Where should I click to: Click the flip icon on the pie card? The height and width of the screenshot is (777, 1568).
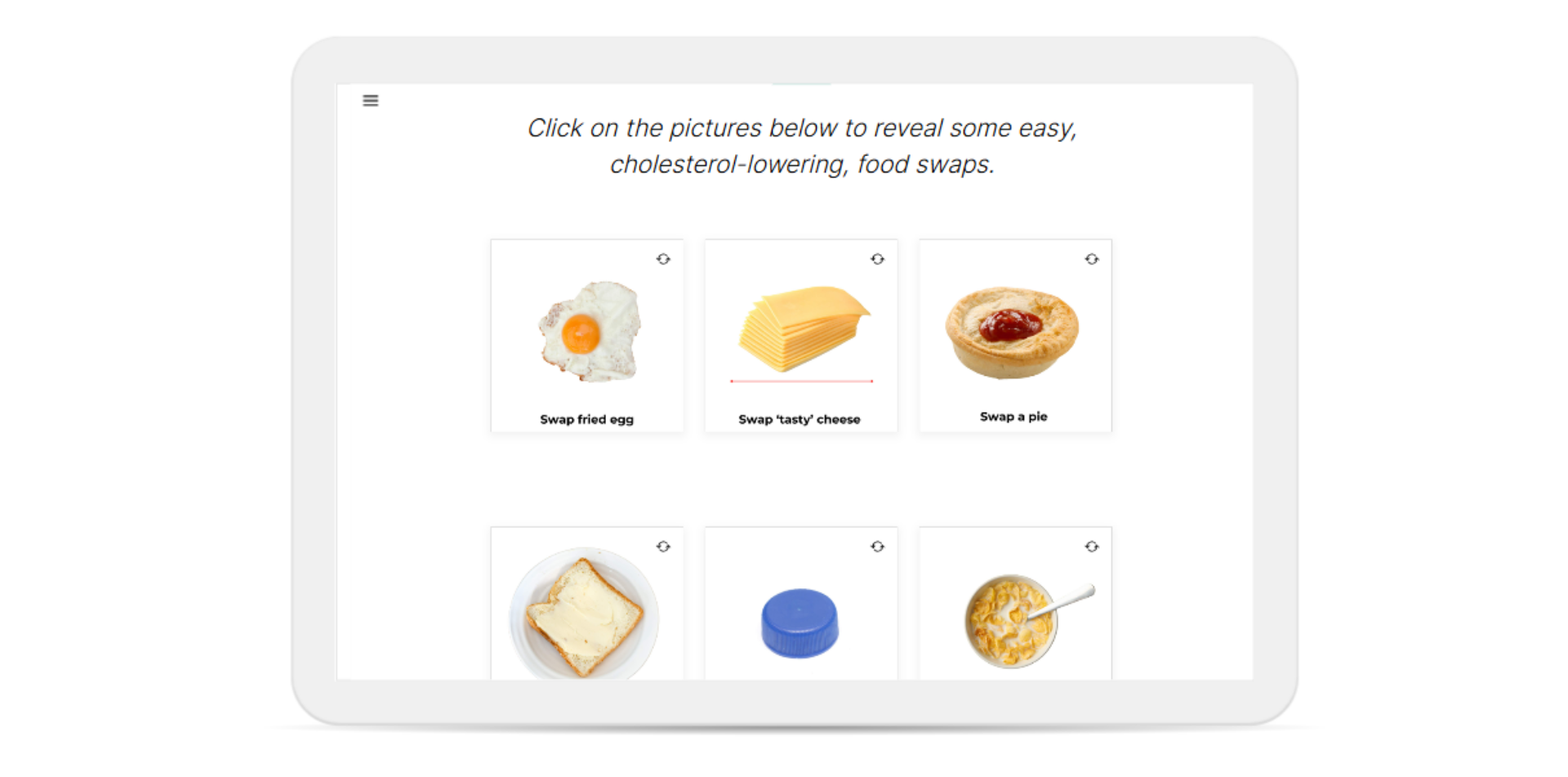(x=1092, y=259)
